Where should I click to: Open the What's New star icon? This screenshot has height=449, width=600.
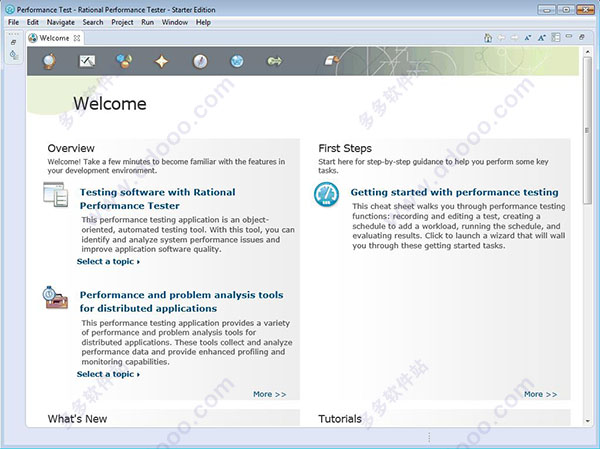pos(161,61)
